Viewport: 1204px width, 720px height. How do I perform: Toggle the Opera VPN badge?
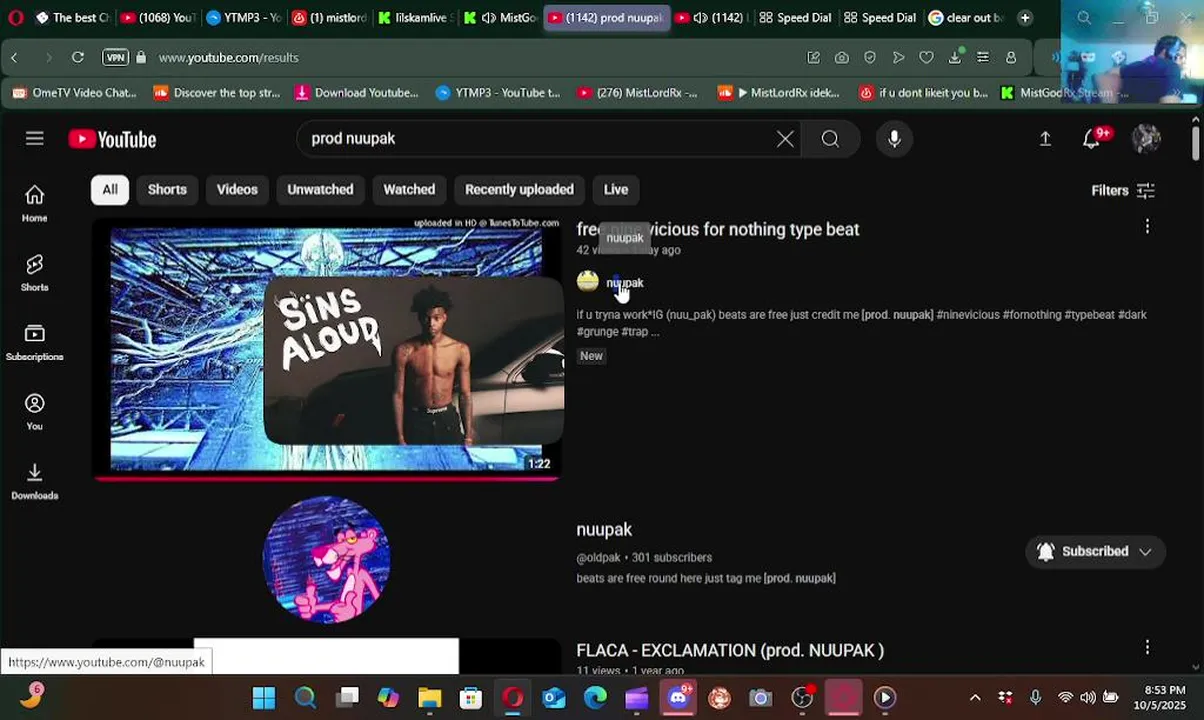click(x=116, y=58)
